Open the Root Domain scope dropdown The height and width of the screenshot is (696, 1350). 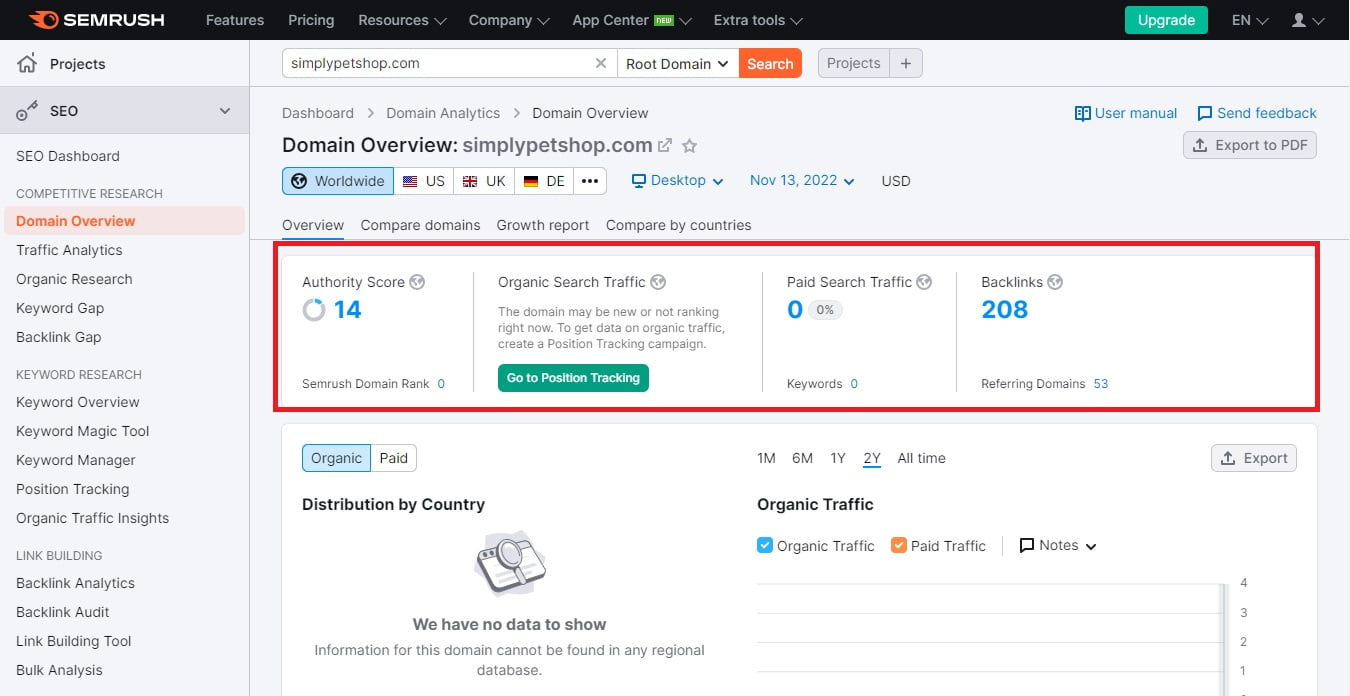[678, 63]
